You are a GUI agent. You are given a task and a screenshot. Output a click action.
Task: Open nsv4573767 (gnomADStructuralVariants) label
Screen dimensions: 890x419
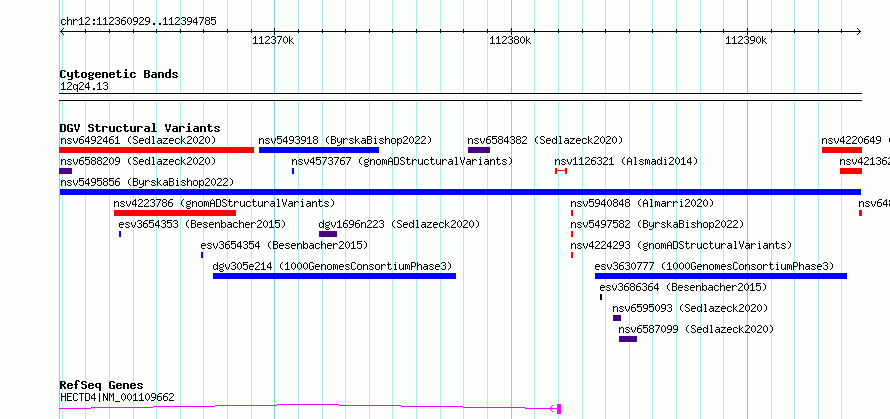point(402,161)
